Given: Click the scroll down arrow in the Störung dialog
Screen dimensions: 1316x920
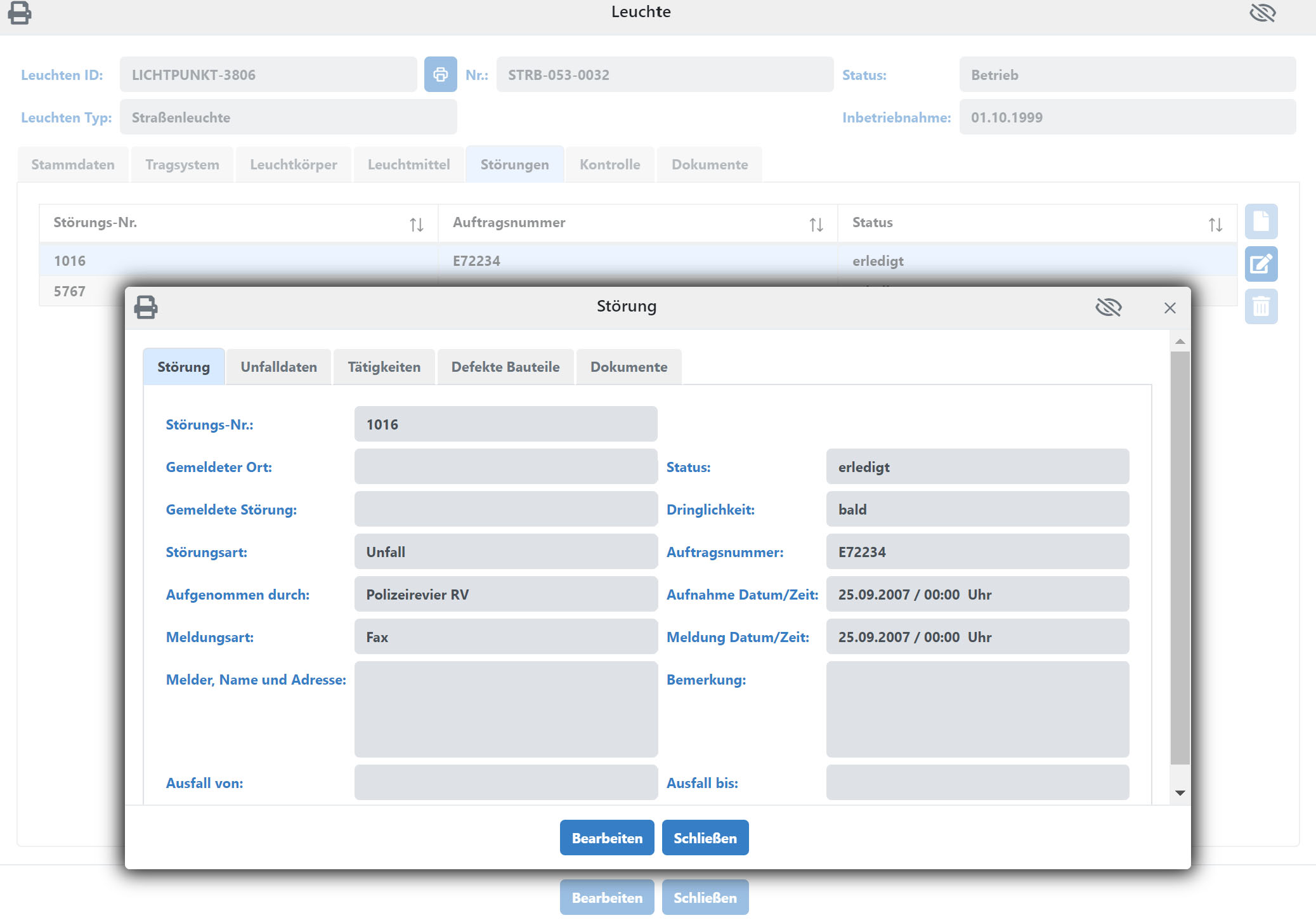Looking at the screenshot, I should [x=1180, y=792].
